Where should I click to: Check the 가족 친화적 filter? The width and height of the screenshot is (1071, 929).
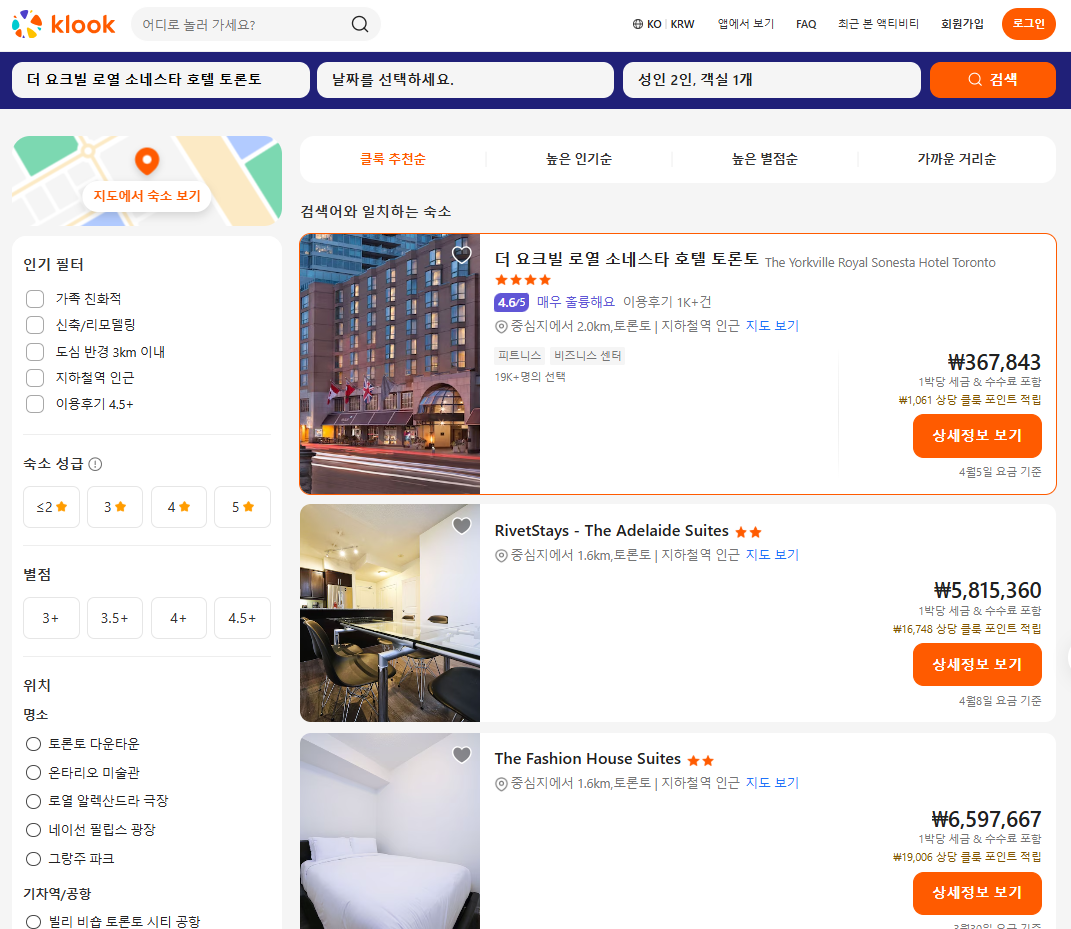point(35,299)
